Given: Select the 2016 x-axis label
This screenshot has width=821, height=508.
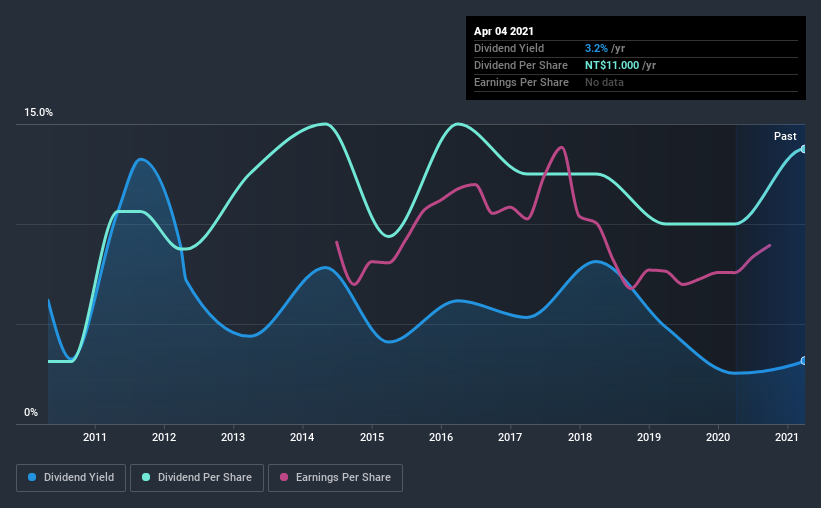Looking at the screenshot, I should point(441,437).
